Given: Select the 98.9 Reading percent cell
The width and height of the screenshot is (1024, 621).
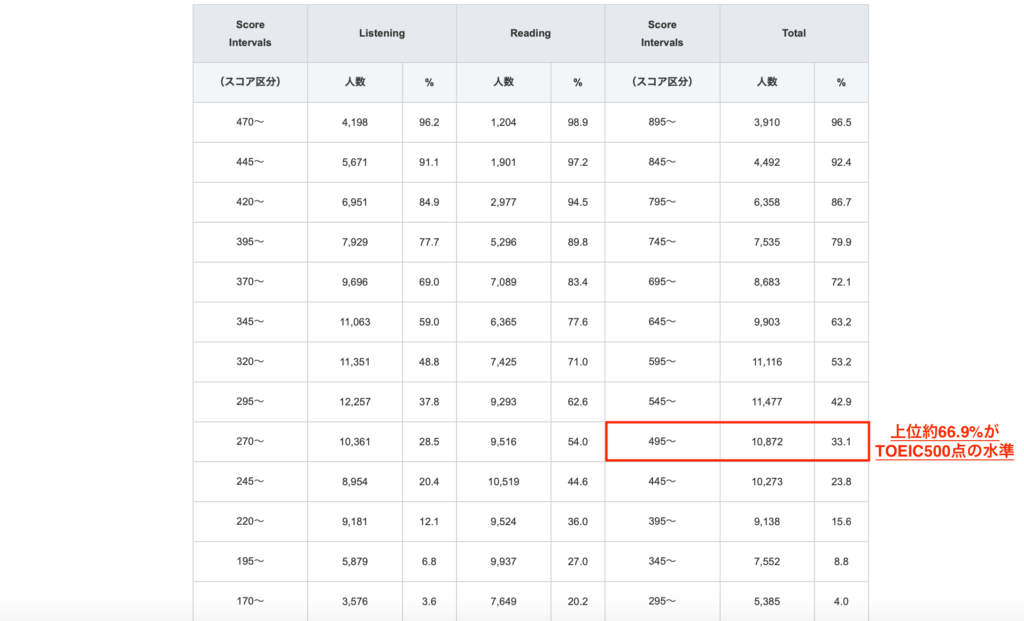Looking at the screenshot, I should pos(577,122).
